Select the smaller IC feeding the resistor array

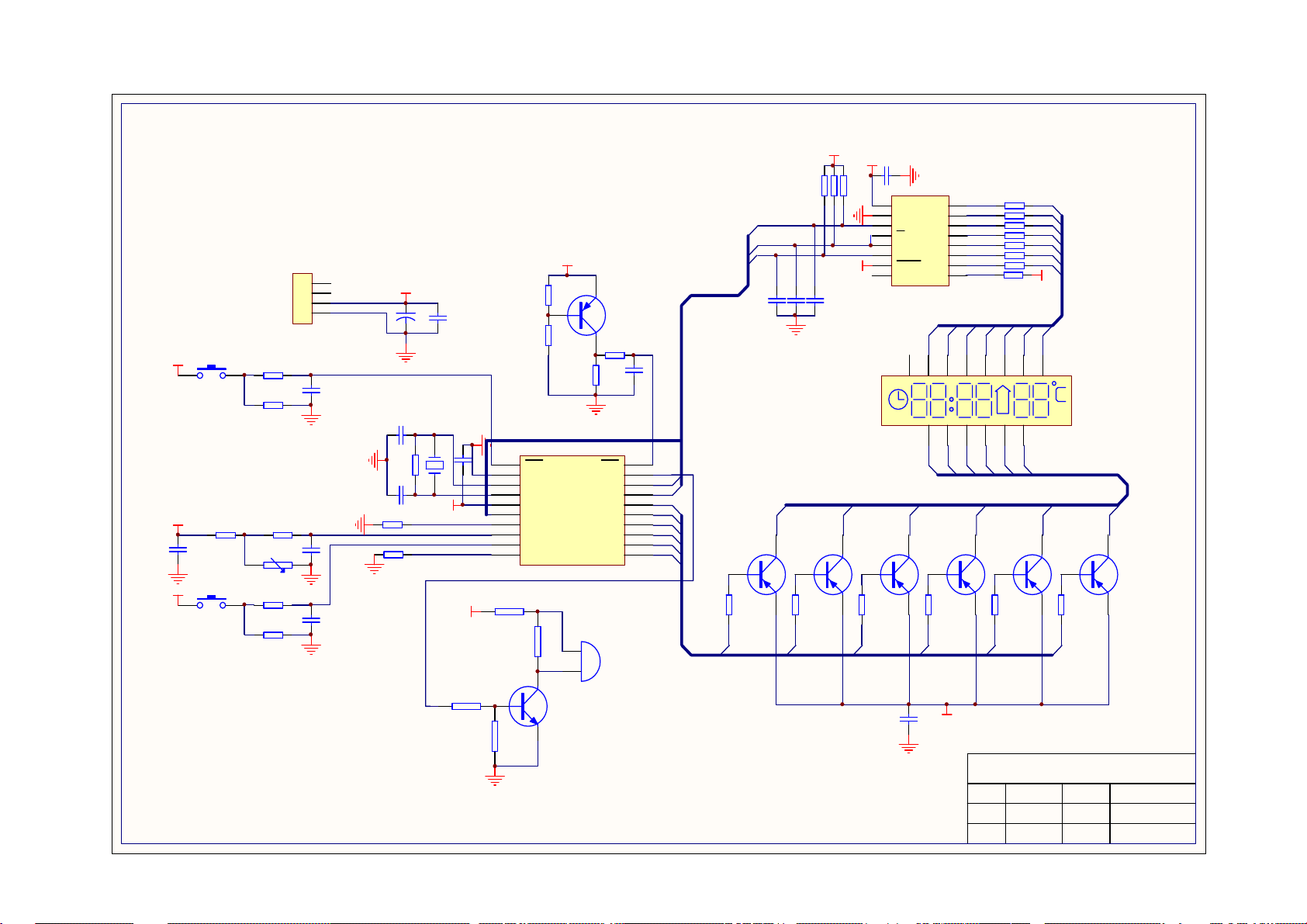coord(920,241)
